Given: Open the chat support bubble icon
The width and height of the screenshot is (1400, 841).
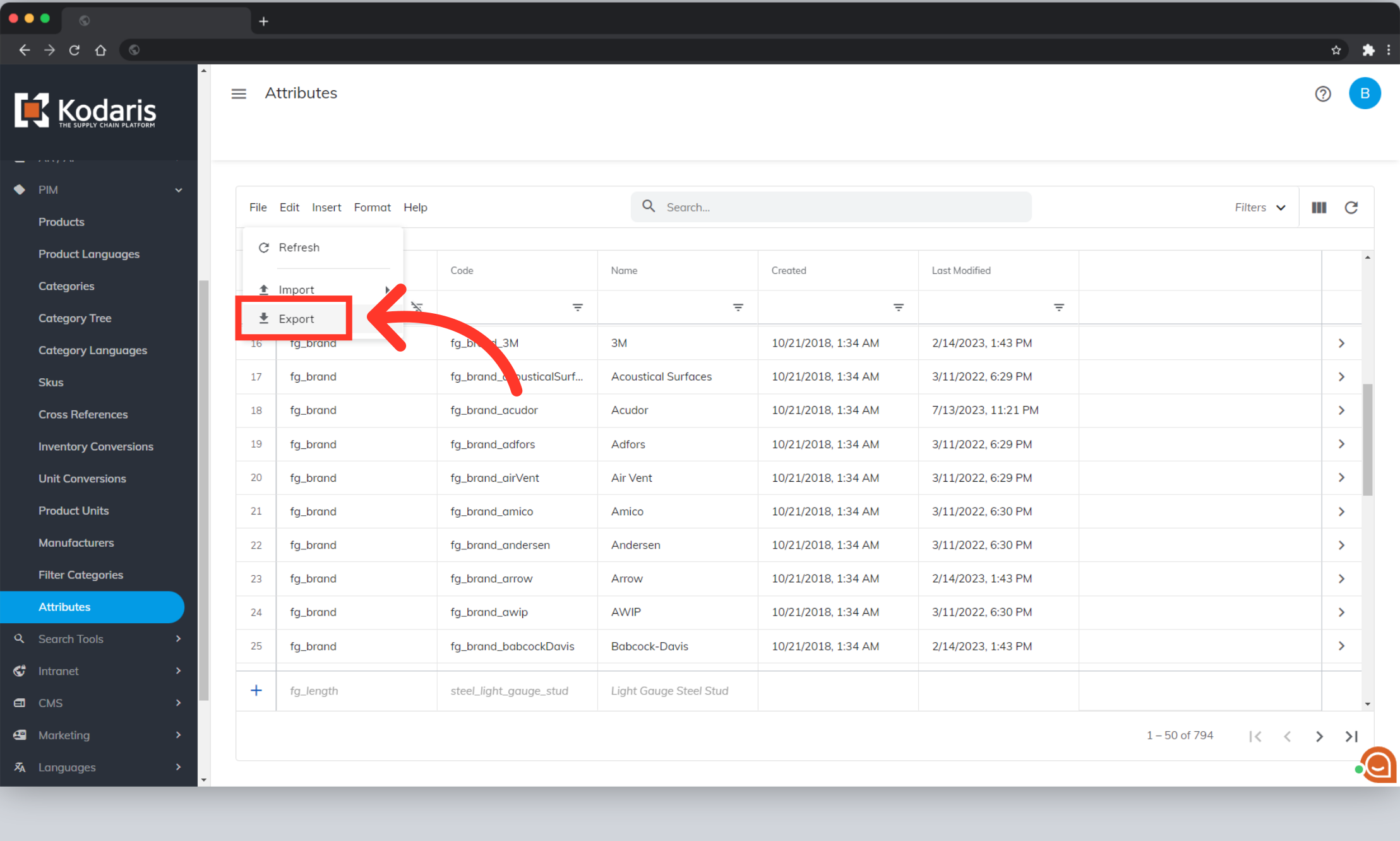Looking at the screenshot, I should click(1377, 765).
